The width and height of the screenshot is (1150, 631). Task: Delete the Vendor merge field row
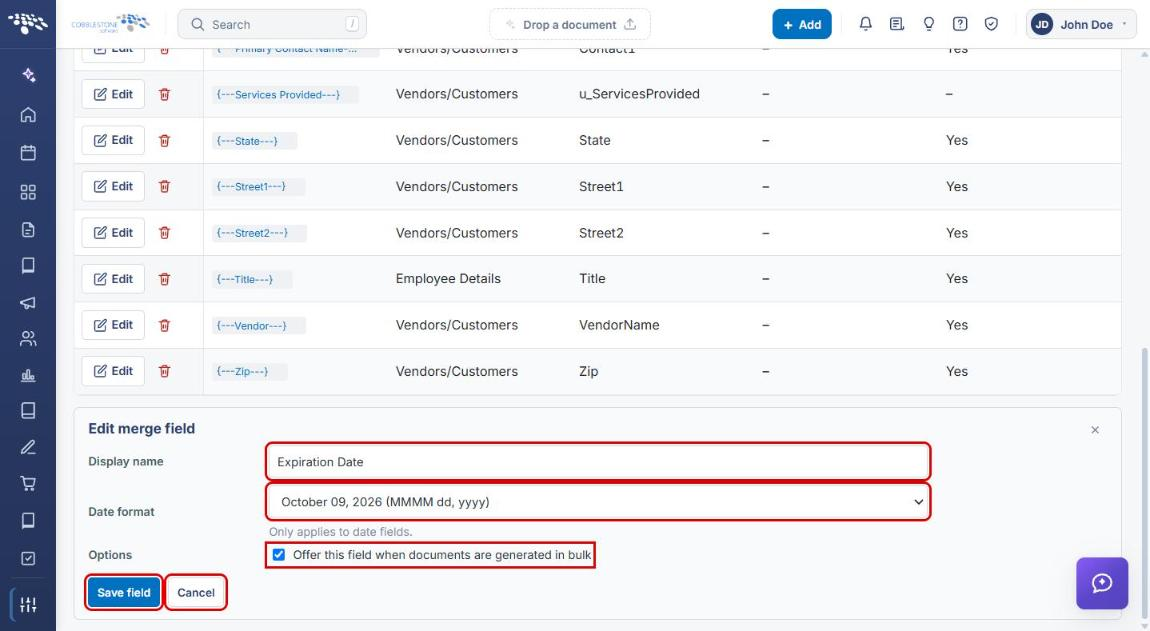[164, 325]
